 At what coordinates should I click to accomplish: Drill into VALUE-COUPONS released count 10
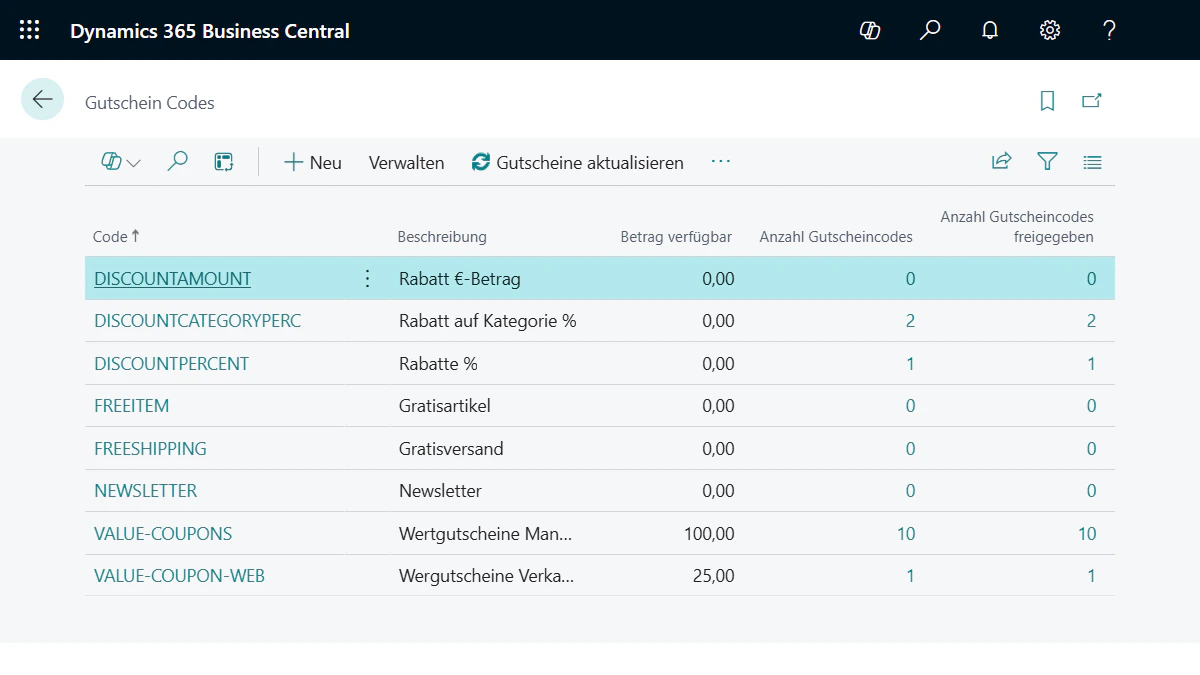pyautogui.click(x=1087, y=534)
